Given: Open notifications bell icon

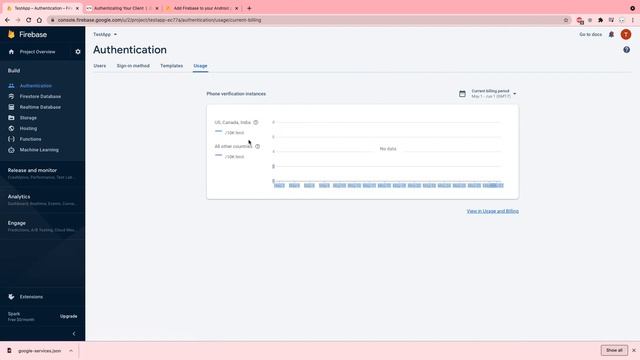Looking at the screenshot, I should [611, 35].
